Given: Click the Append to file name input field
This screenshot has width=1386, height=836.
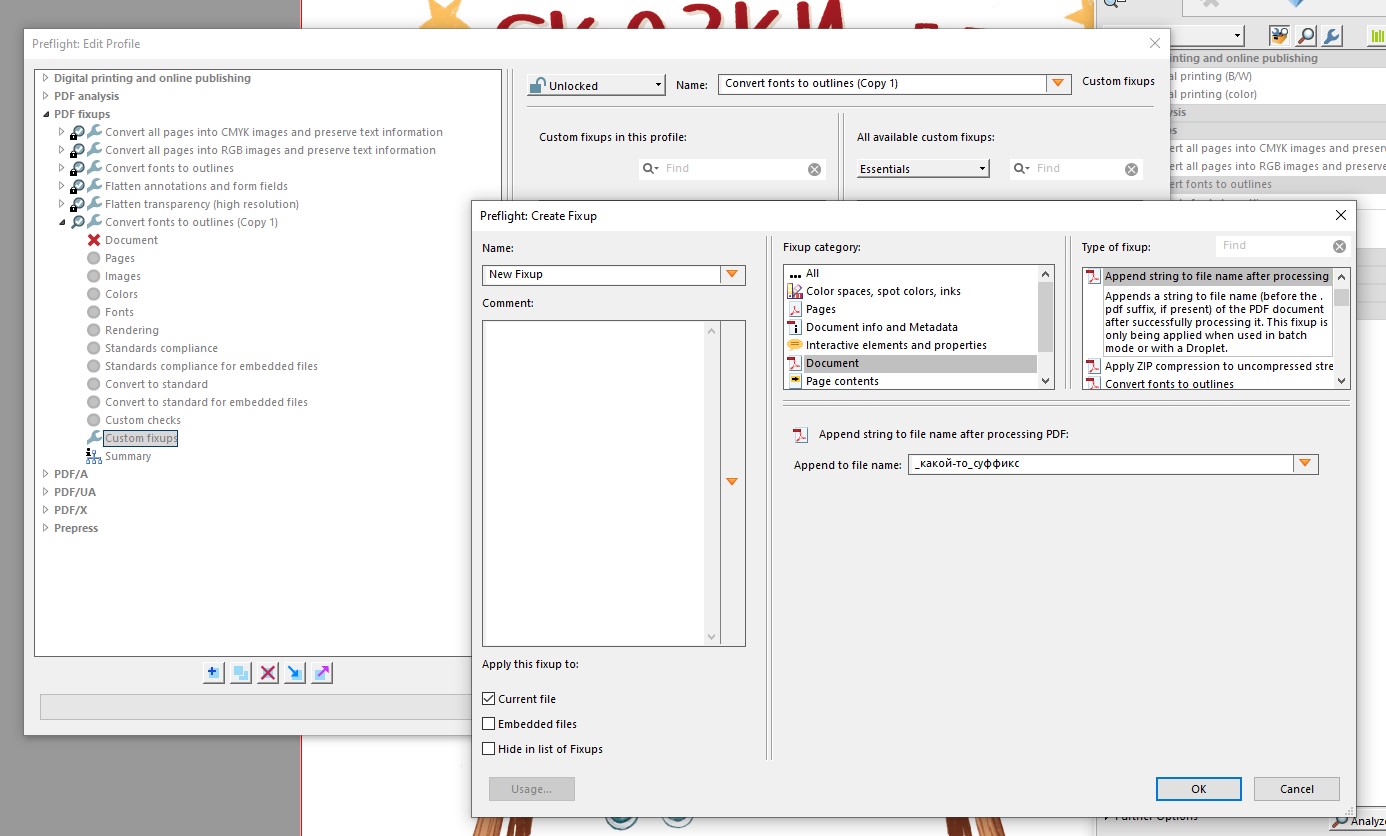Looking at the screenshot, I should coord(1100,464).
